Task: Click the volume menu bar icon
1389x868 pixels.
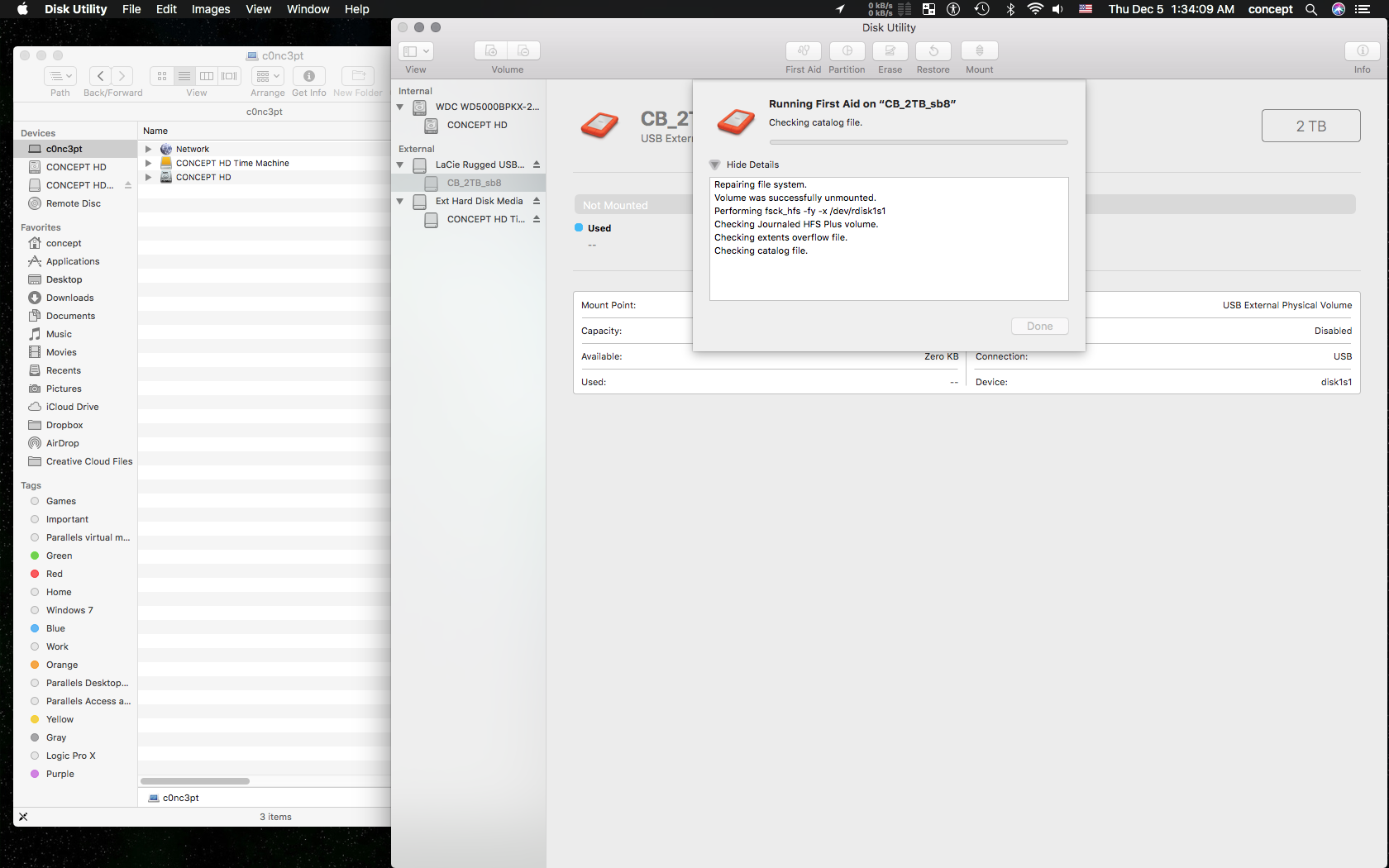Action: 1058,9
